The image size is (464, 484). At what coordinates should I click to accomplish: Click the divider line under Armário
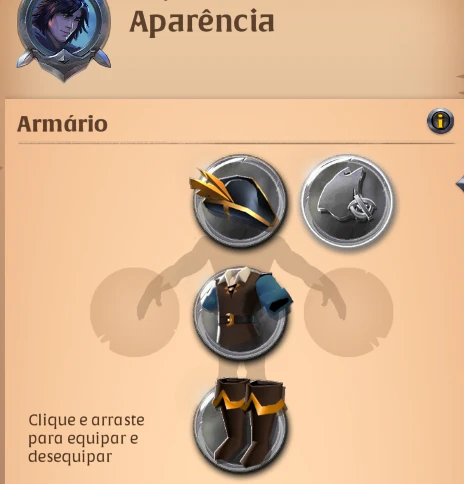click(x=236, y=143)
